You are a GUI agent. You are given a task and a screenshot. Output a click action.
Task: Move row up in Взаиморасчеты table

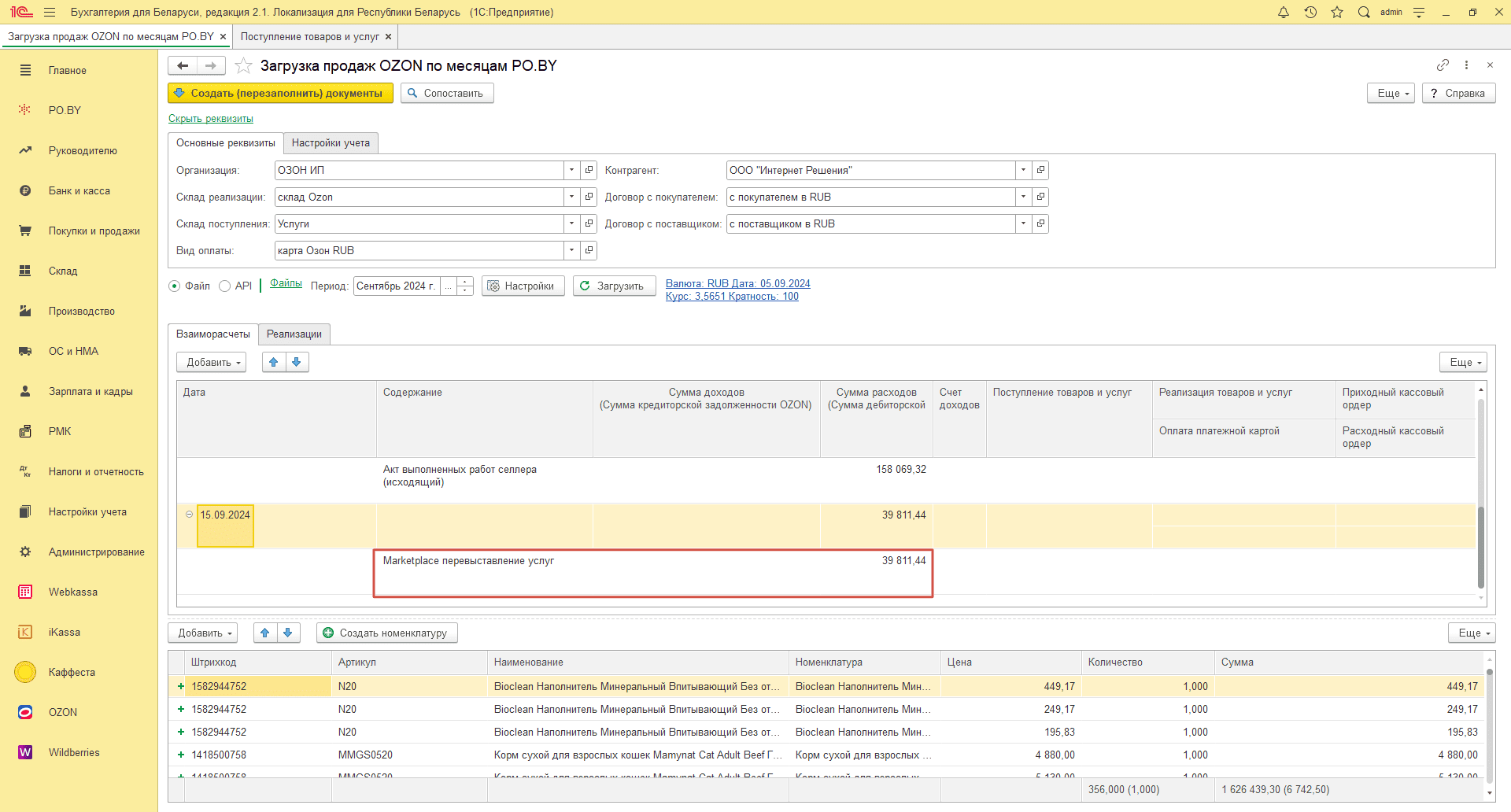273,362
